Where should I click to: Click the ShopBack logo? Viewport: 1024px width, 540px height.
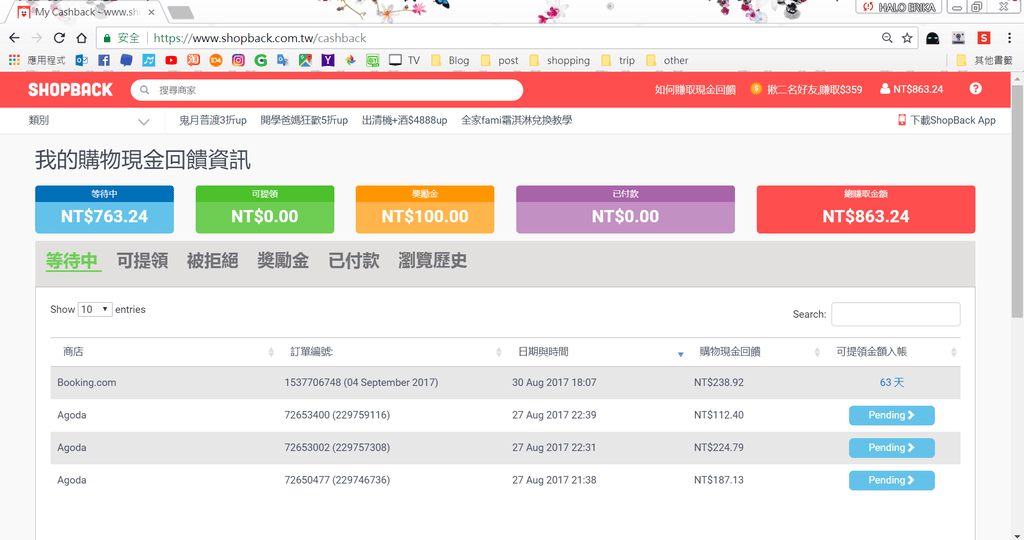70,89
